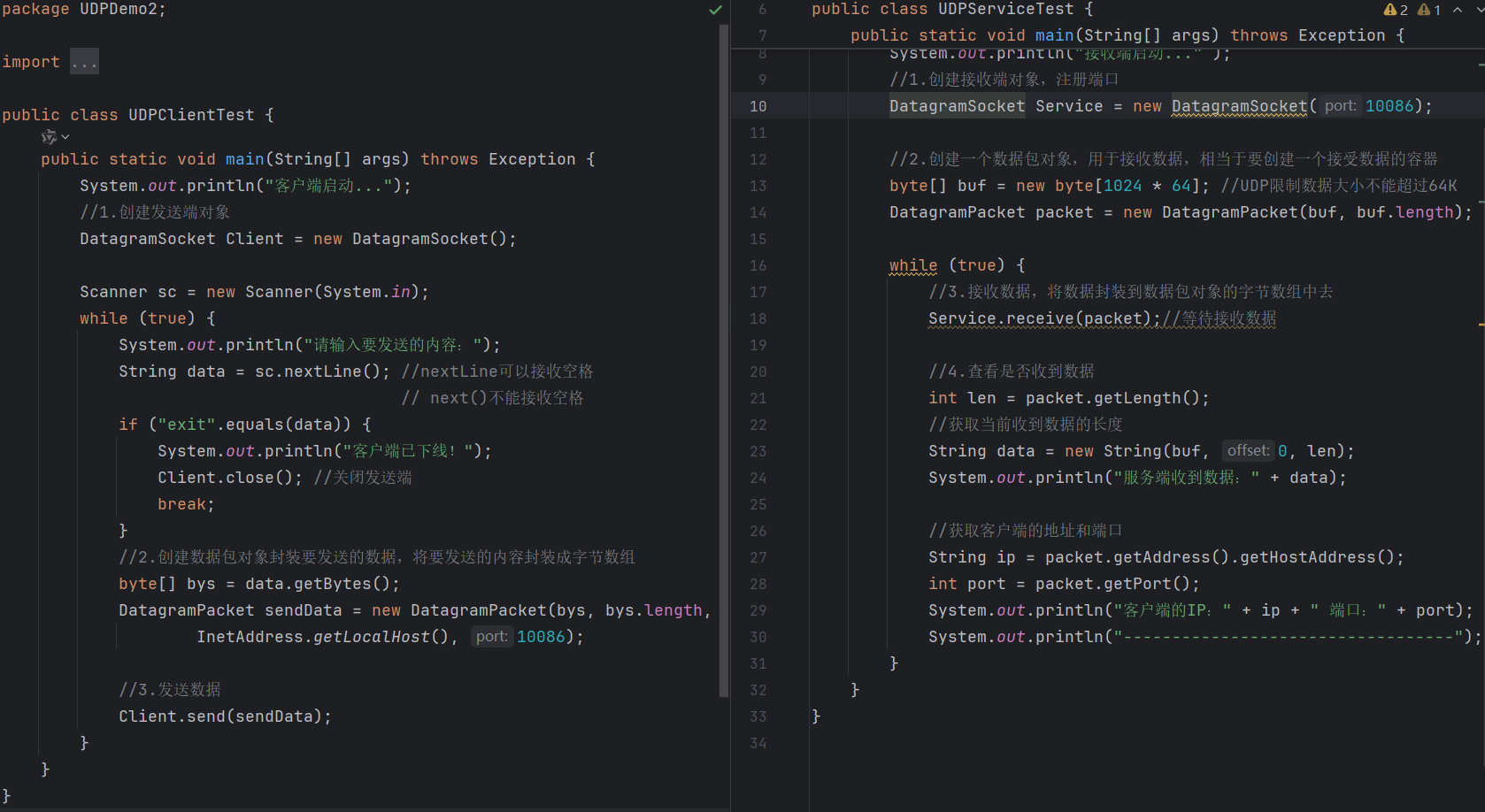Viewport: 1485px width, 812px height.
Task: Click 'InetAddress.getLocalHost()' call
Action: pyautogui.click(x=322, y=637)
